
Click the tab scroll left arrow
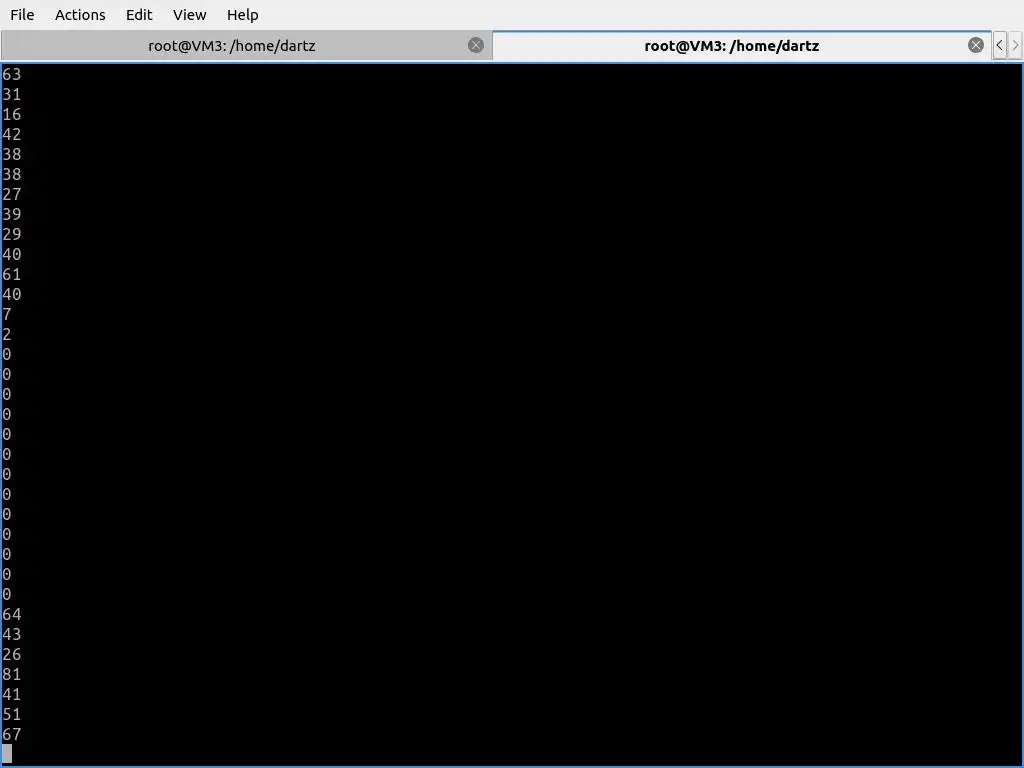(x=999, y=46)
